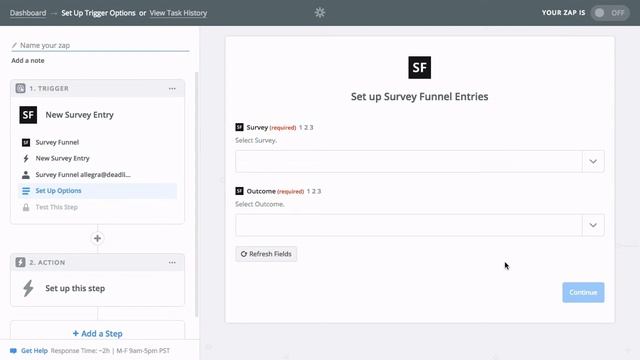640x360 pixels.
Task: Open the Outcome dropdown field
Action: 420,225
